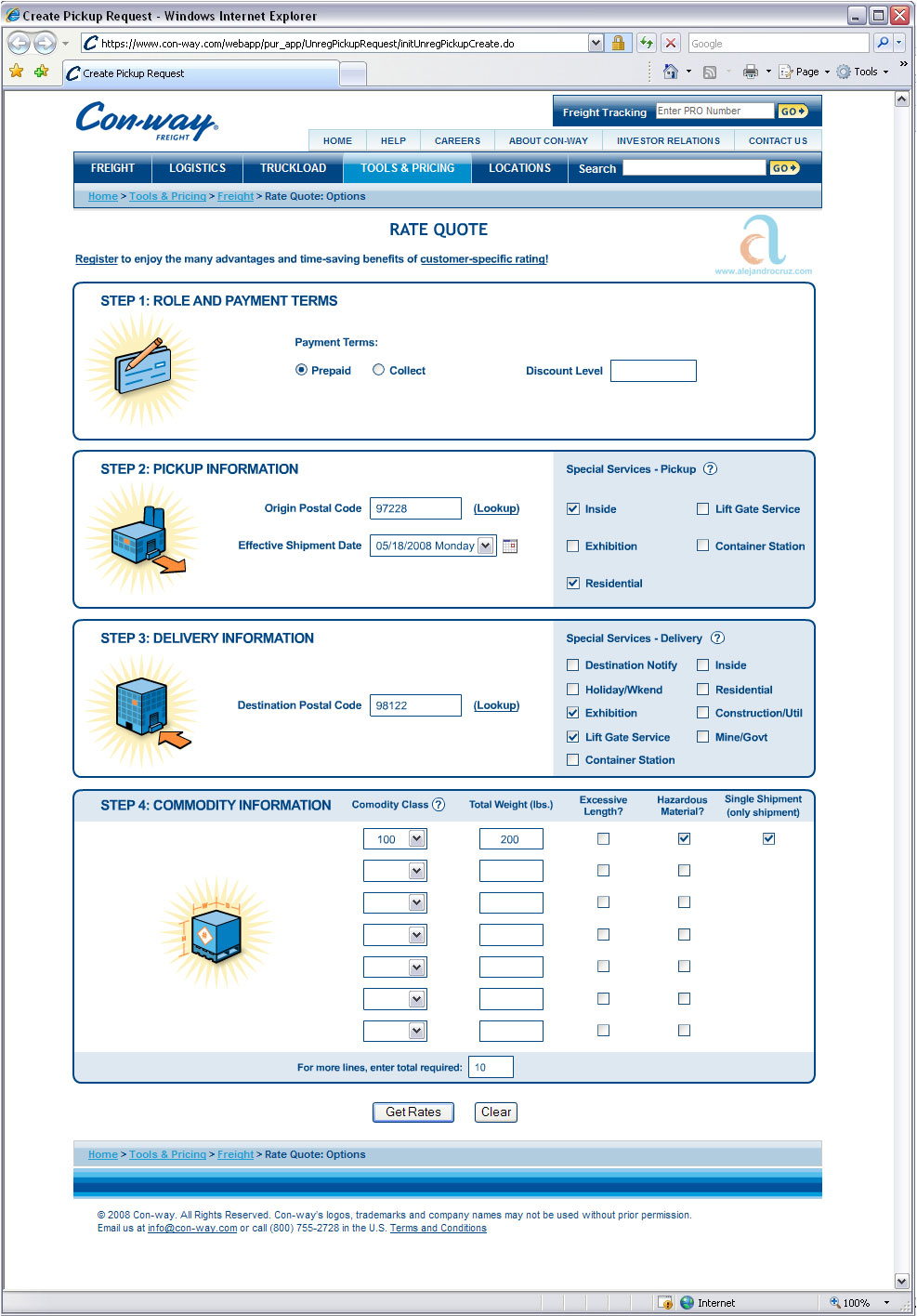Toggle Single Shipment checkbox
The width and height of the screenshot is (917, 1316).
768,838
